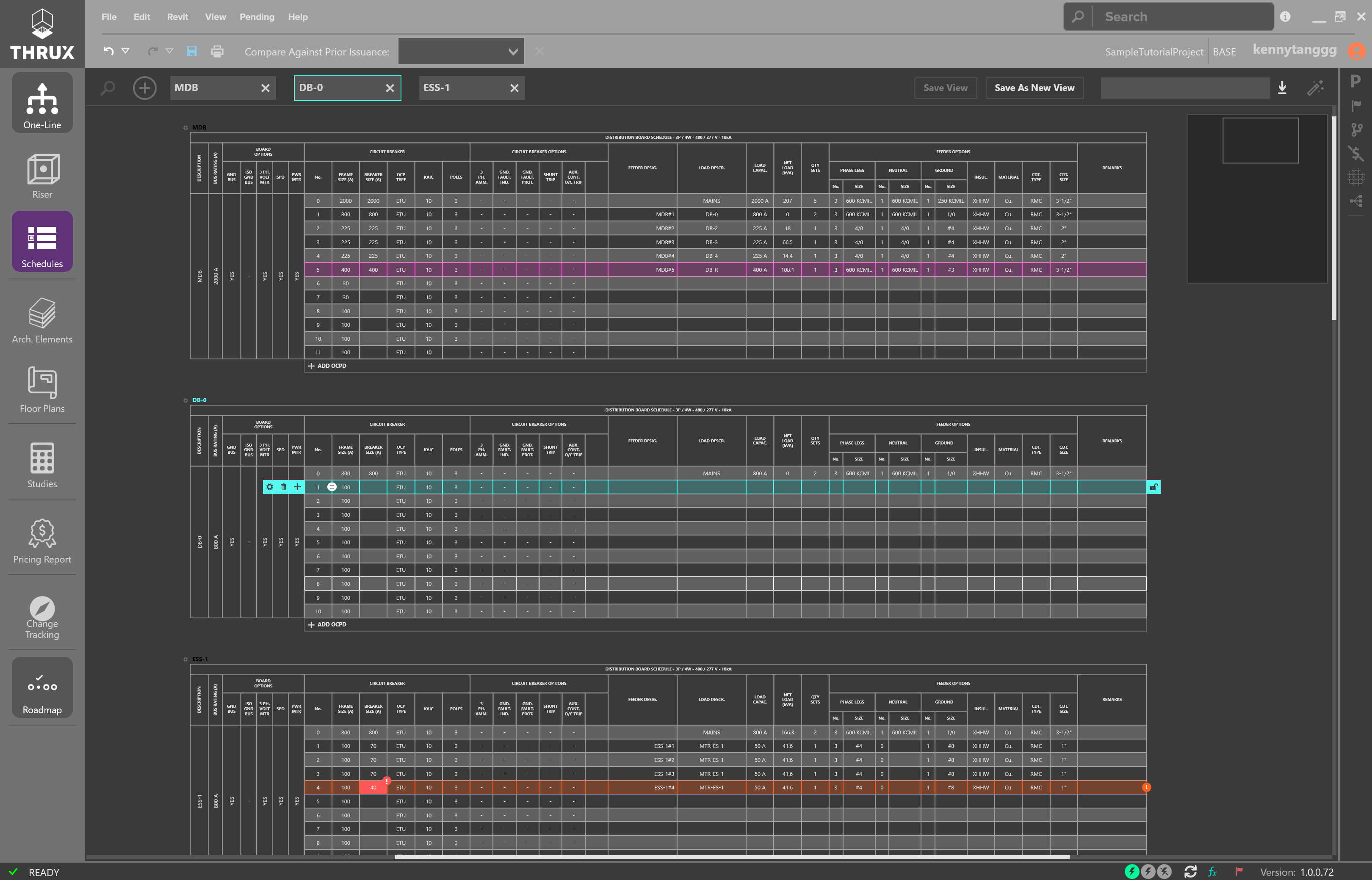Select the Schedules sidebar icon
Screen dimensions: 1372x880
click(x=42, y=241)
